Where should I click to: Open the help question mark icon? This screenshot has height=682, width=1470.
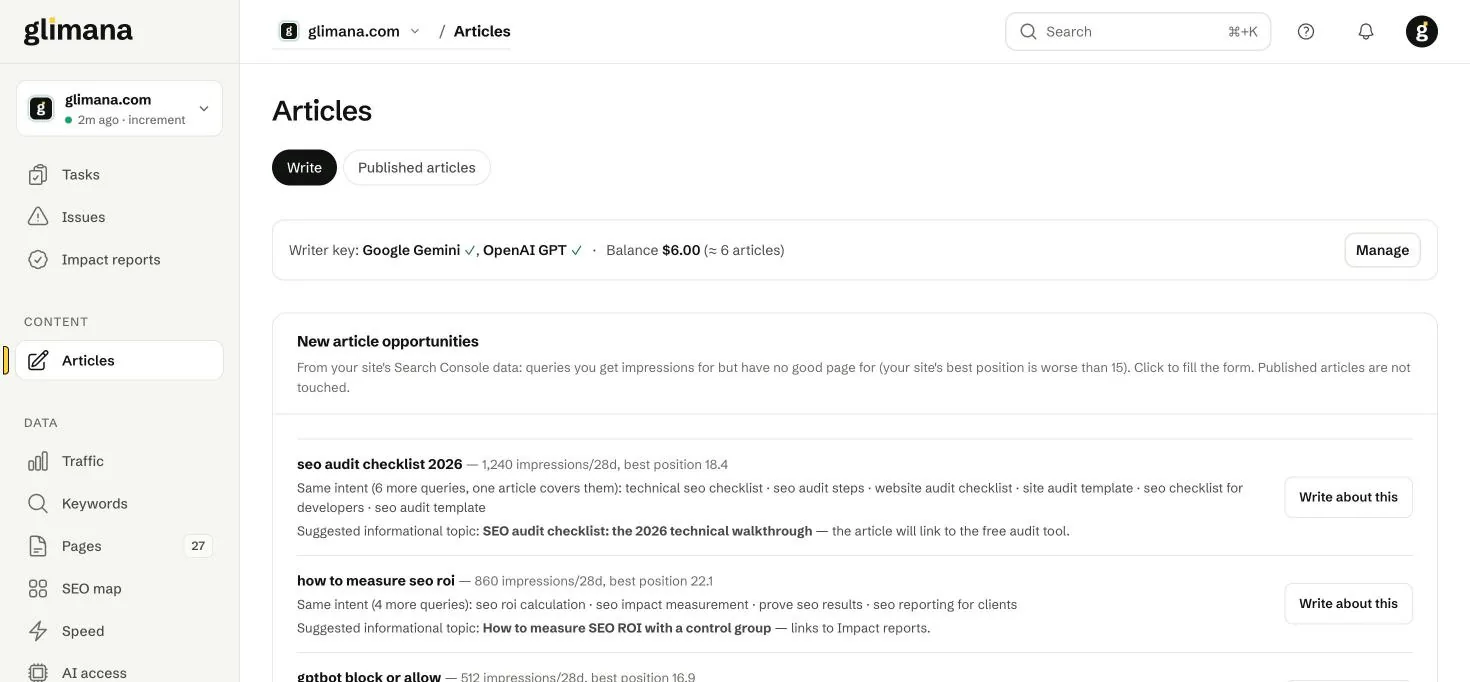click(1306, 31)
